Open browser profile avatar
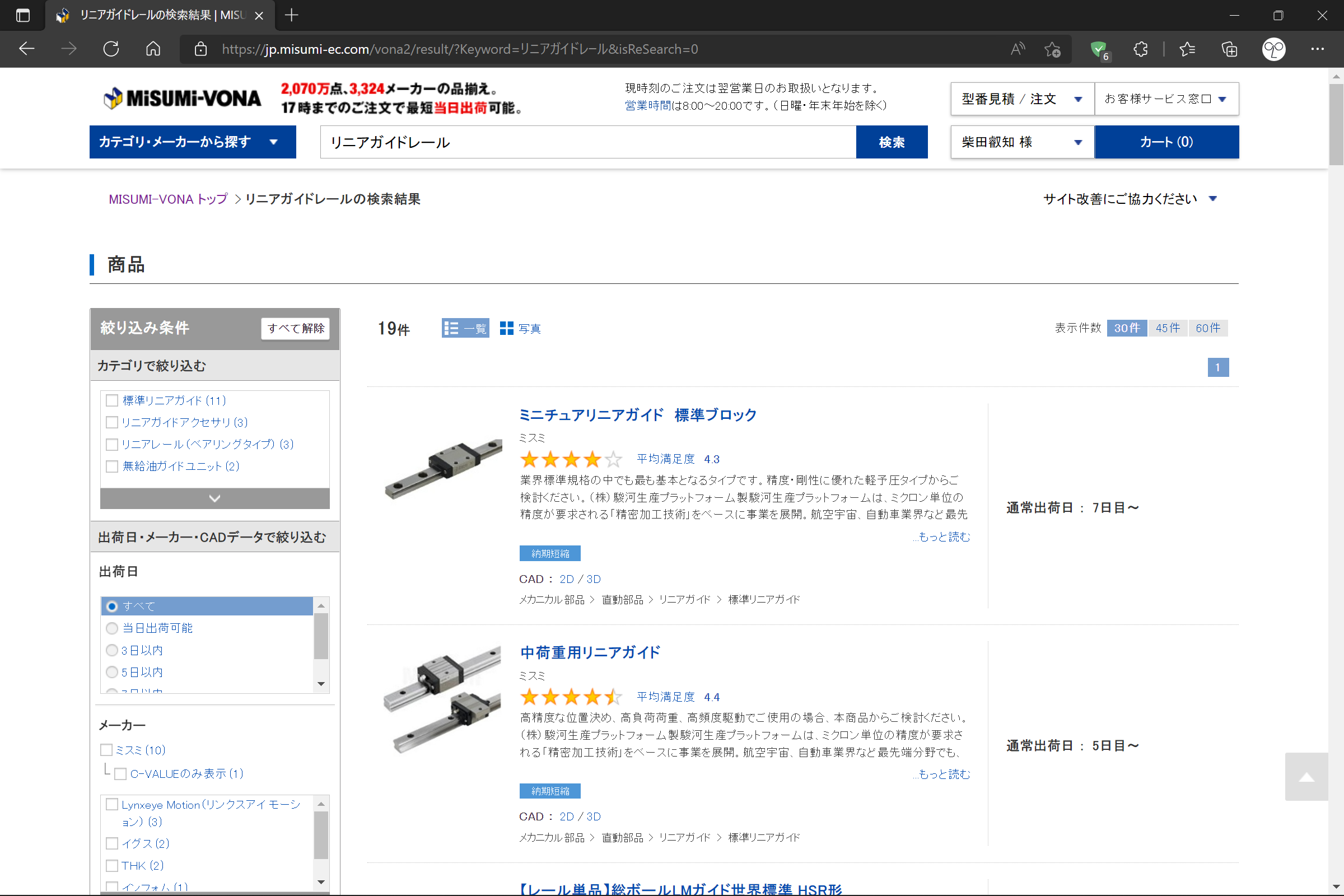1344x896 pixels. [1273, 49]
